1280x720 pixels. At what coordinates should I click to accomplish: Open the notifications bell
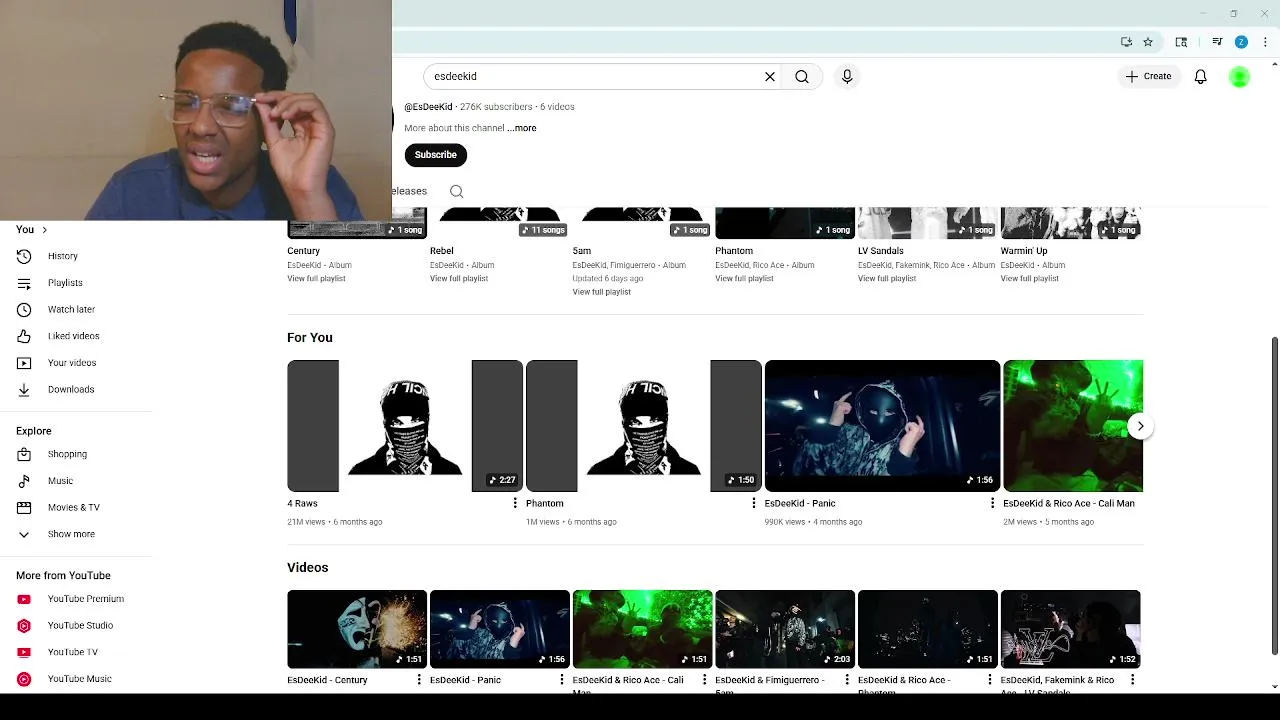click(1201, 76)
